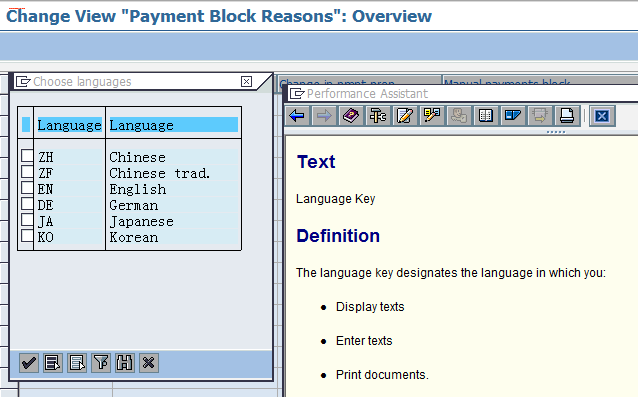This screenshot has height=397, width=638.
Task: Click the 'ZH' language key cell
Action: pos(70,157)
